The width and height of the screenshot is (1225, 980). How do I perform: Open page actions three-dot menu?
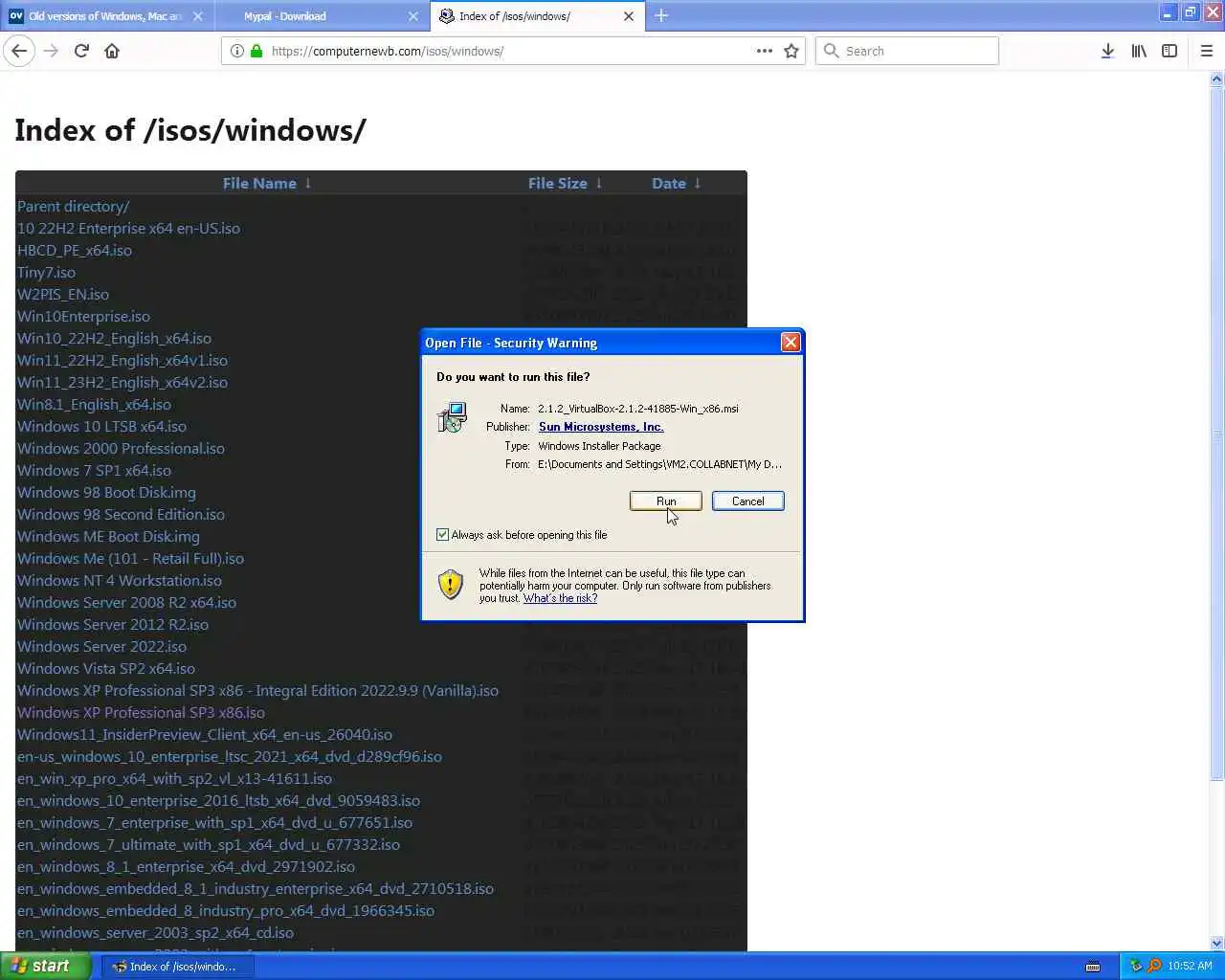point(765,51)
